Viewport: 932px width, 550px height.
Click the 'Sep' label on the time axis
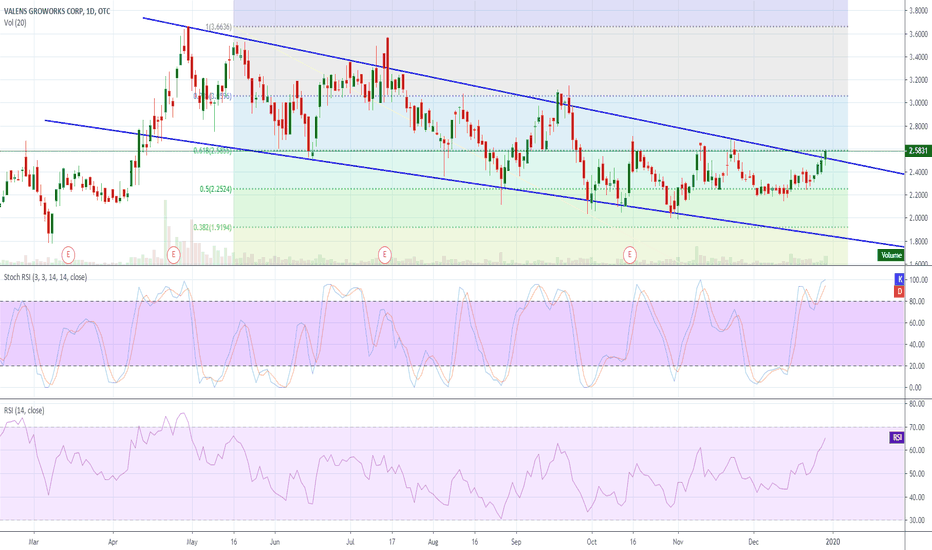515,542
